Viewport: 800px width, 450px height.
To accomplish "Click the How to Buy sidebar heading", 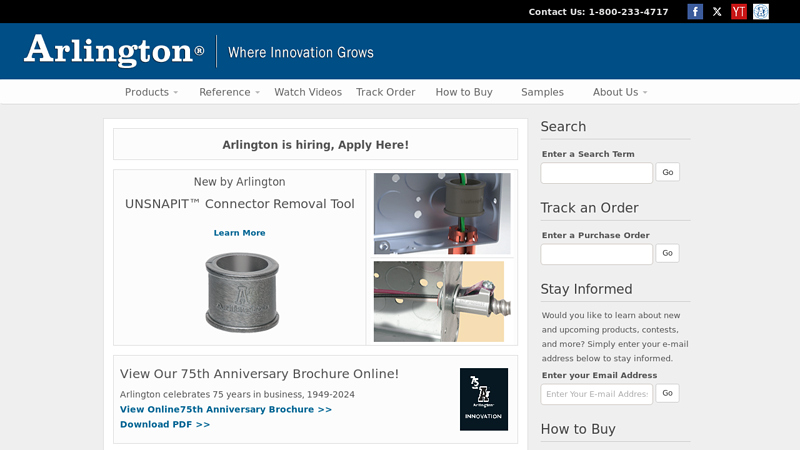I will [x=578, y=429].
